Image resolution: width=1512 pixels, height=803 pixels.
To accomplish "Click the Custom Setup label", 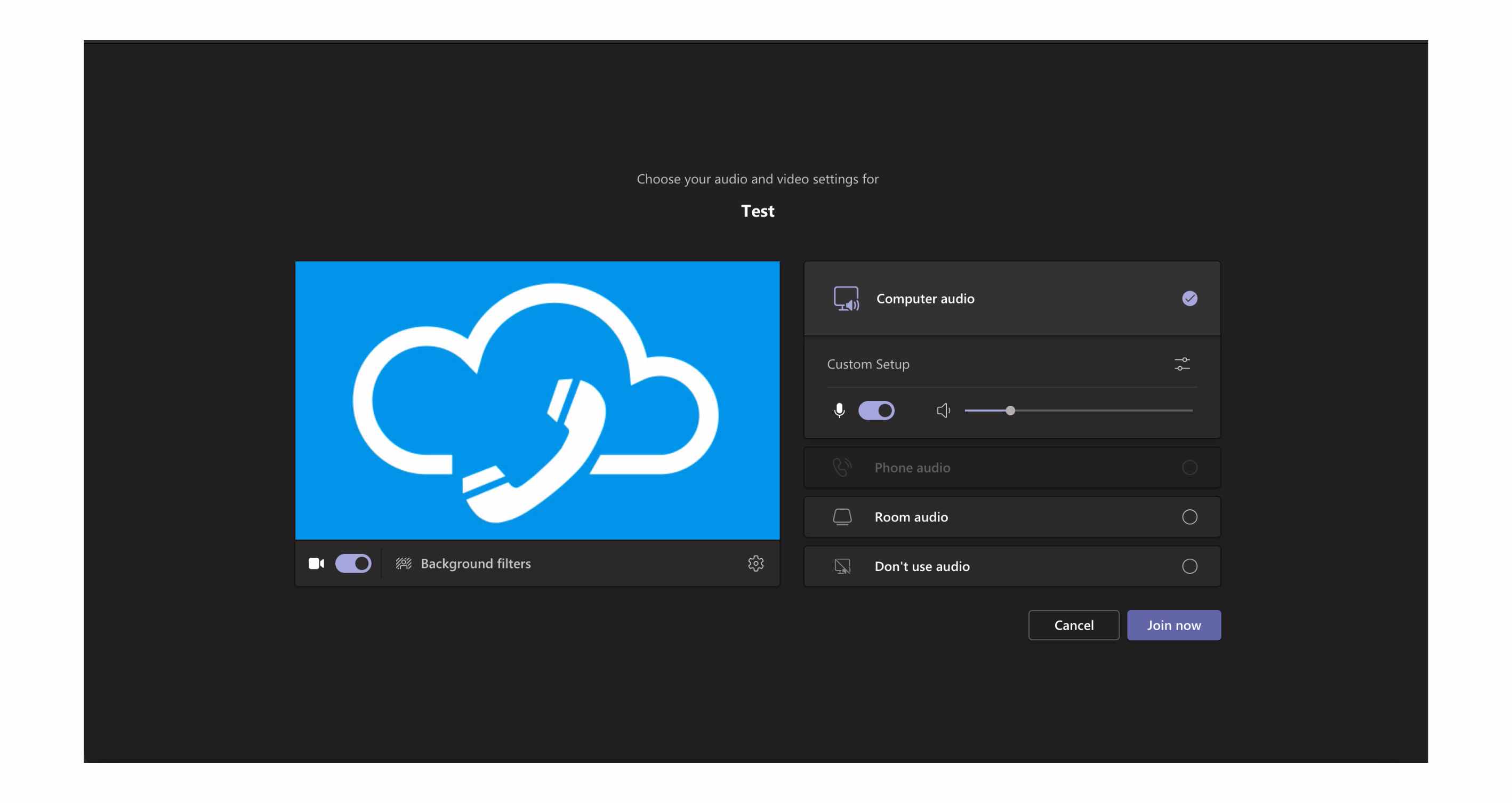I will 868,364.
